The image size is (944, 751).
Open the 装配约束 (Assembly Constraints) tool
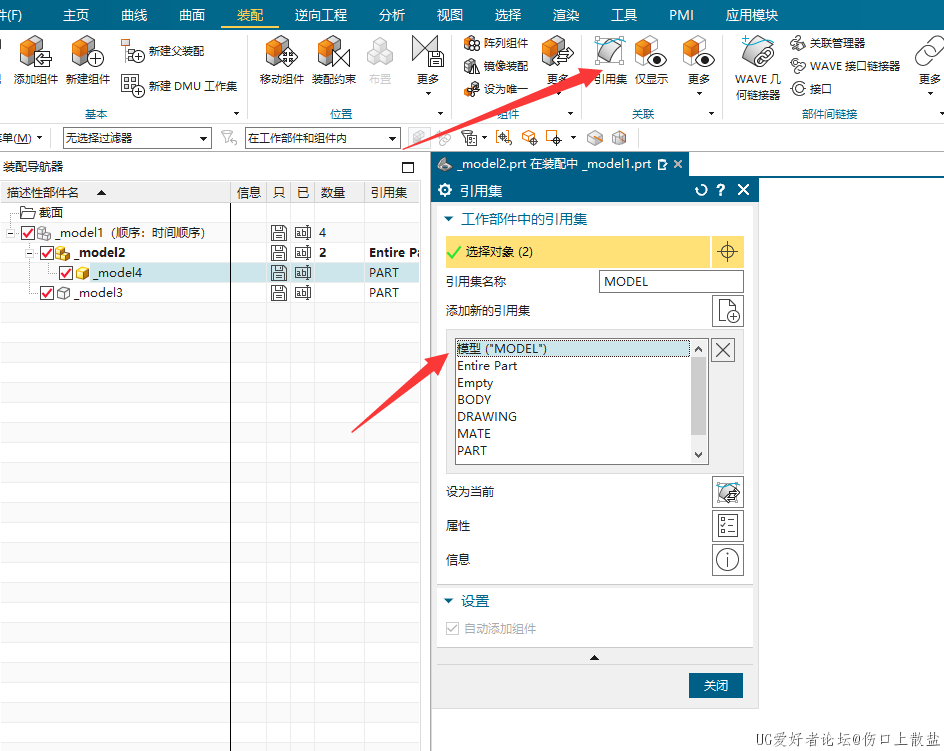[x=333, y=52]
